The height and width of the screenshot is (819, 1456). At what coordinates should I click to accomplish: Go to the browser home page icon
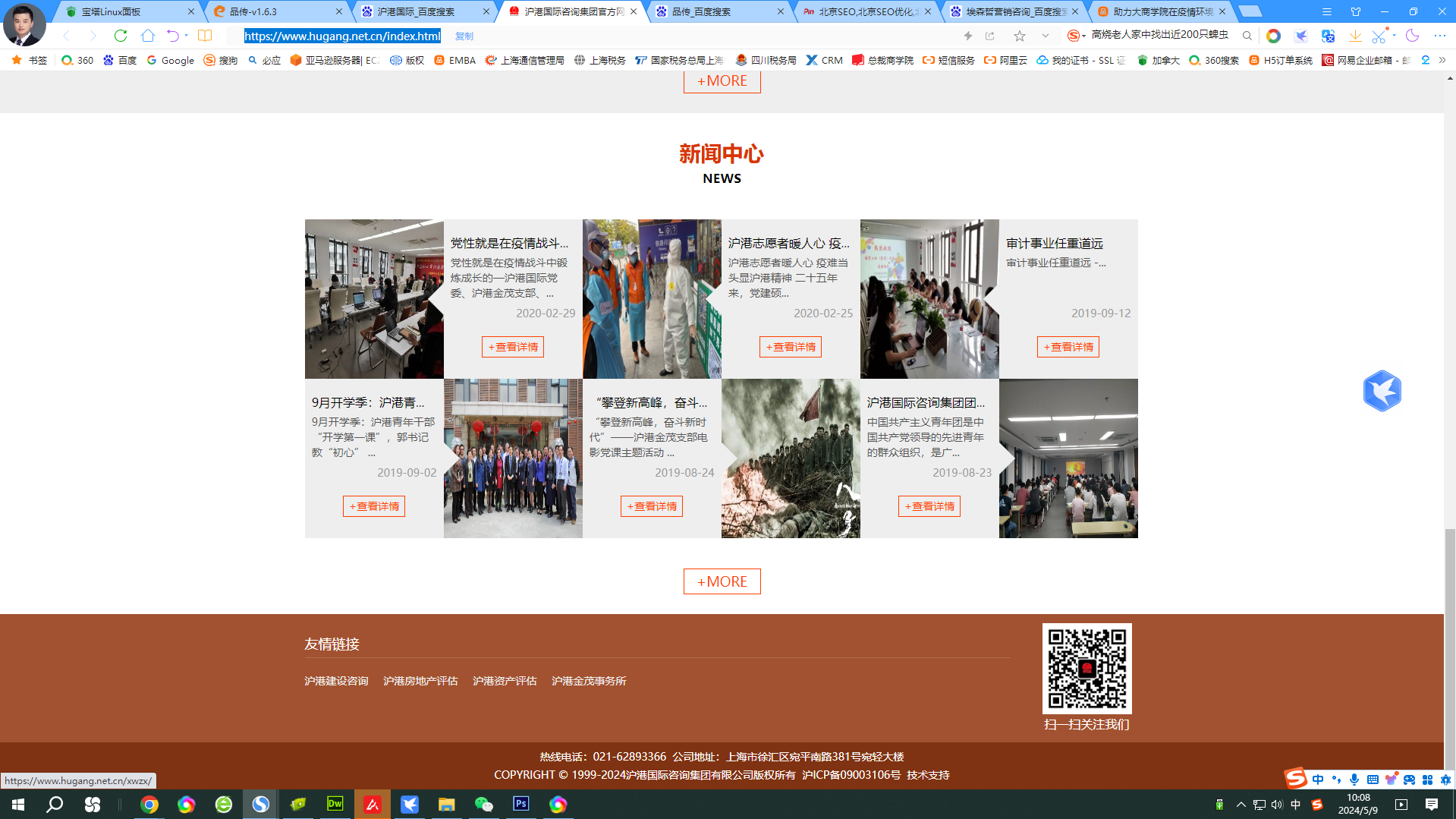148,36
